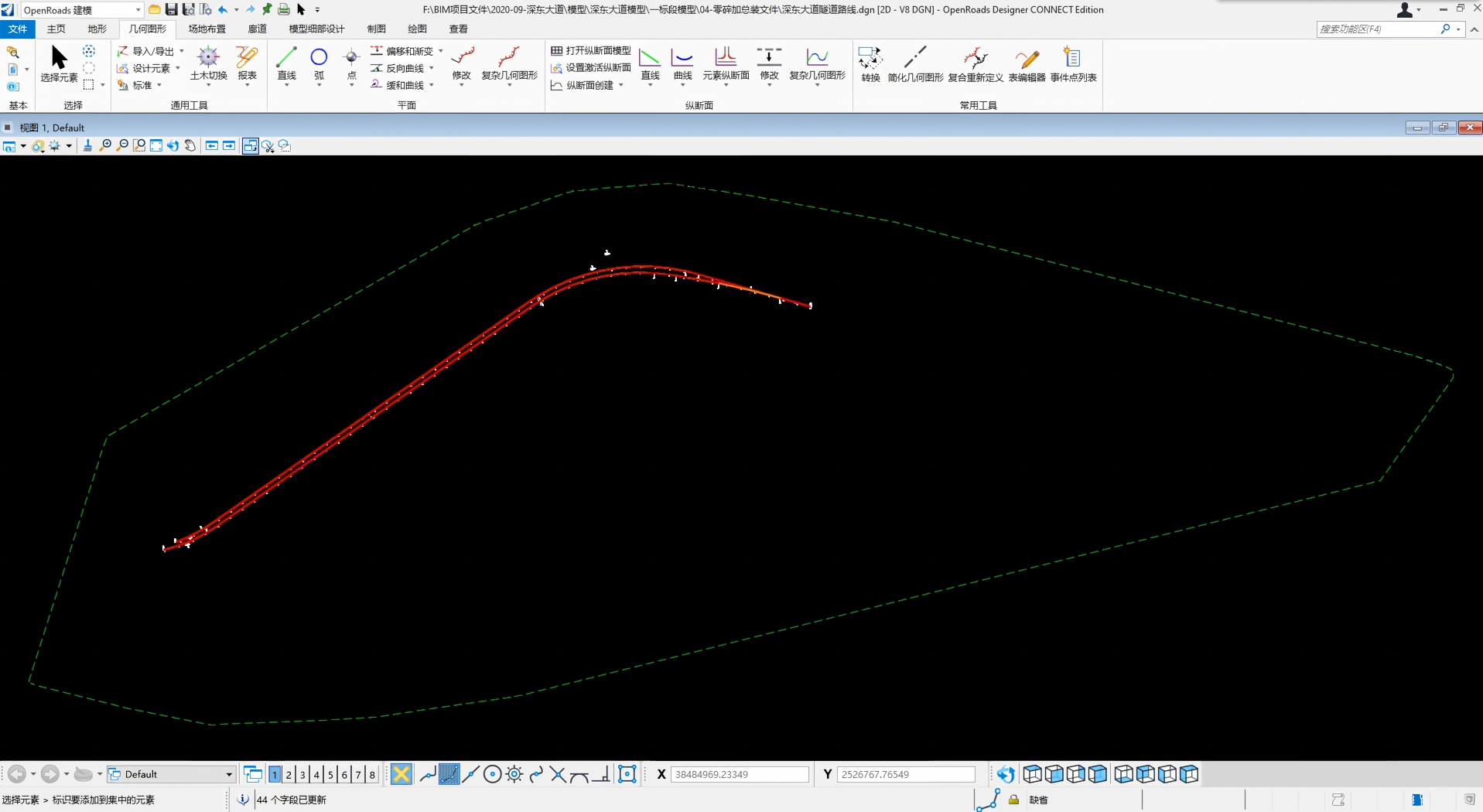The width and height of the screenshot is (1483, 812).
Task: Click the zoom out view tool
Action: point(122,145)
